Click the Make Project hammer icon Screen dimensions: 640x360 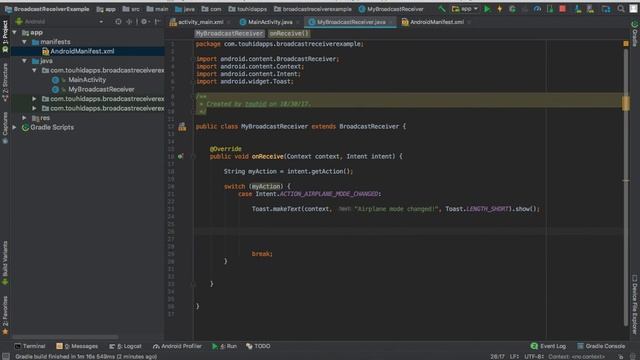tap(442, 9)
